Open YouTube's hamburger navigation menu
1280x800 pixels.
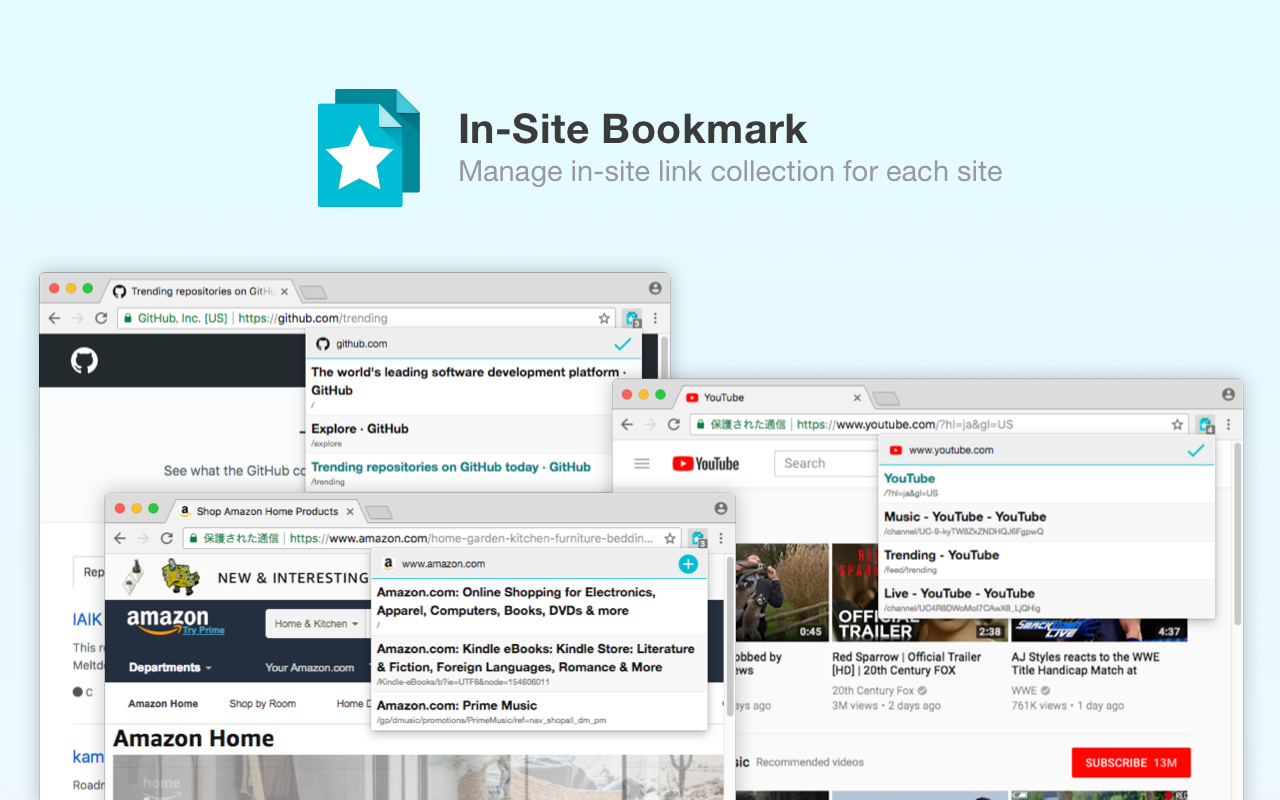641,463
